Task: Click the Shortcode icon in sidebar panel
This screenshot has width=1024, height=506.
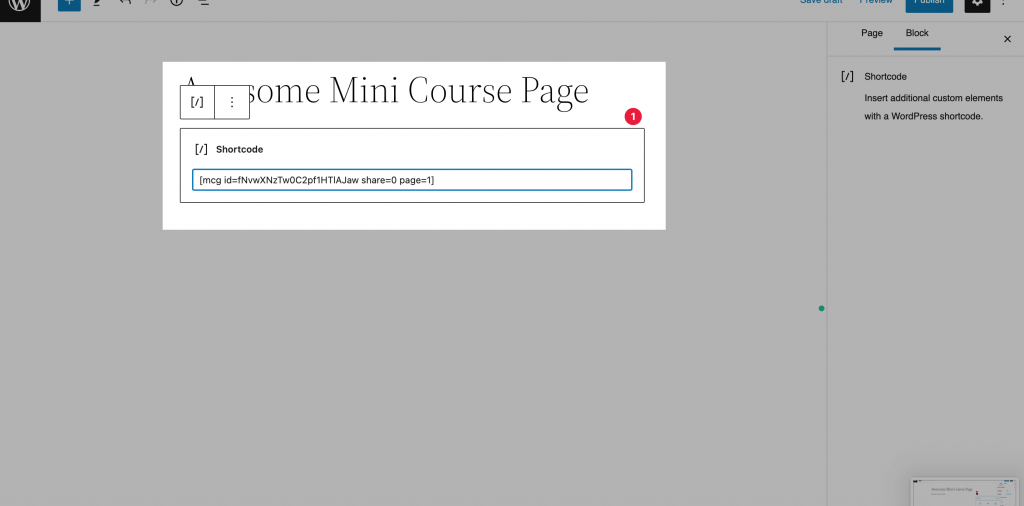Action: 848,76
